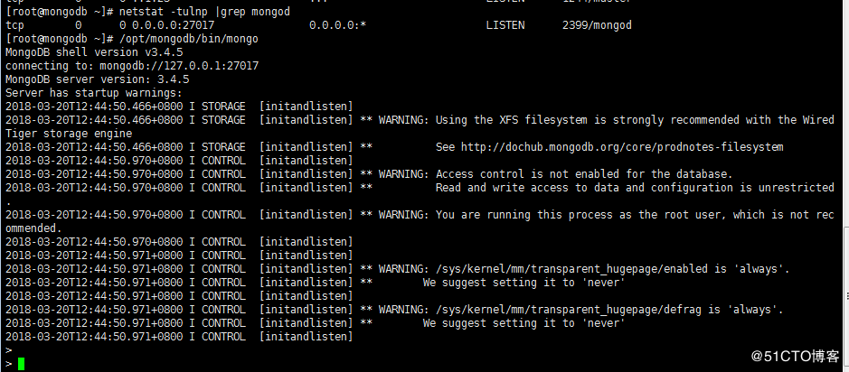
Task: Click the /opt/mongodb/bin/mongo command text
Action: [188, 39]
